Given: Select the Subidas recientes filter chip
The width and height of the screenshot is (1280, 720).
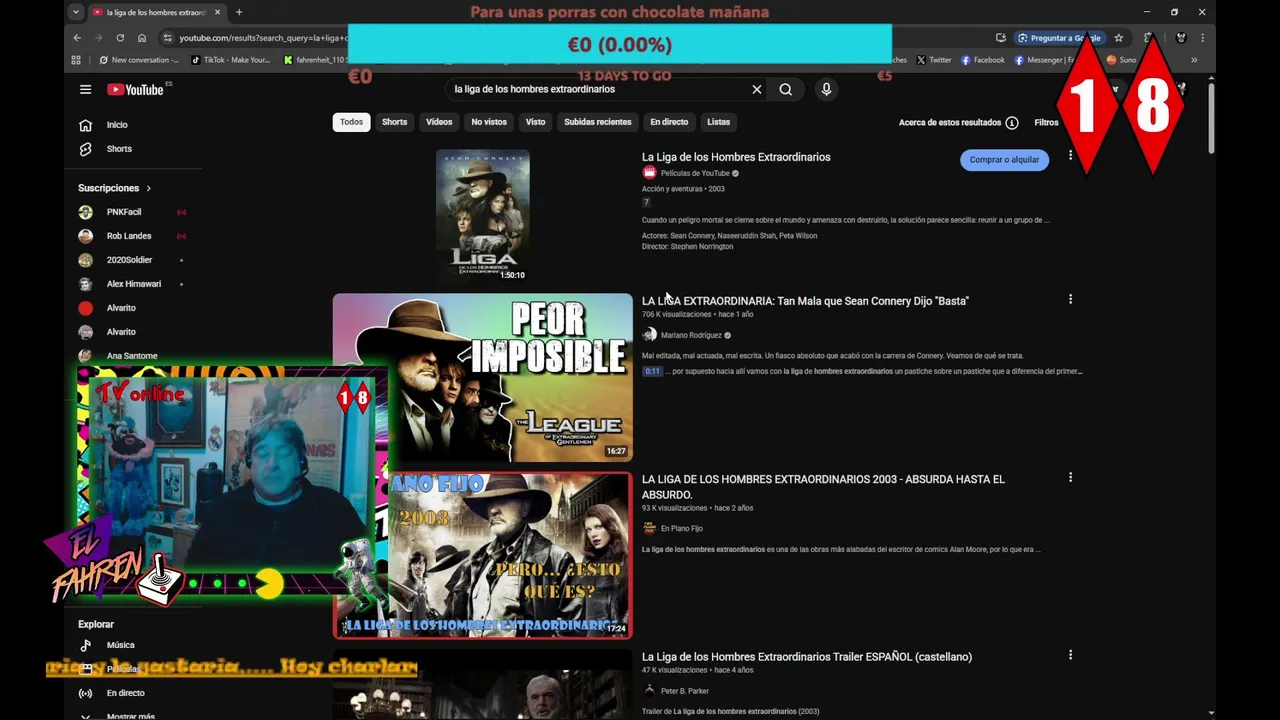Looking at the screenshot, I should coord(598,122).
